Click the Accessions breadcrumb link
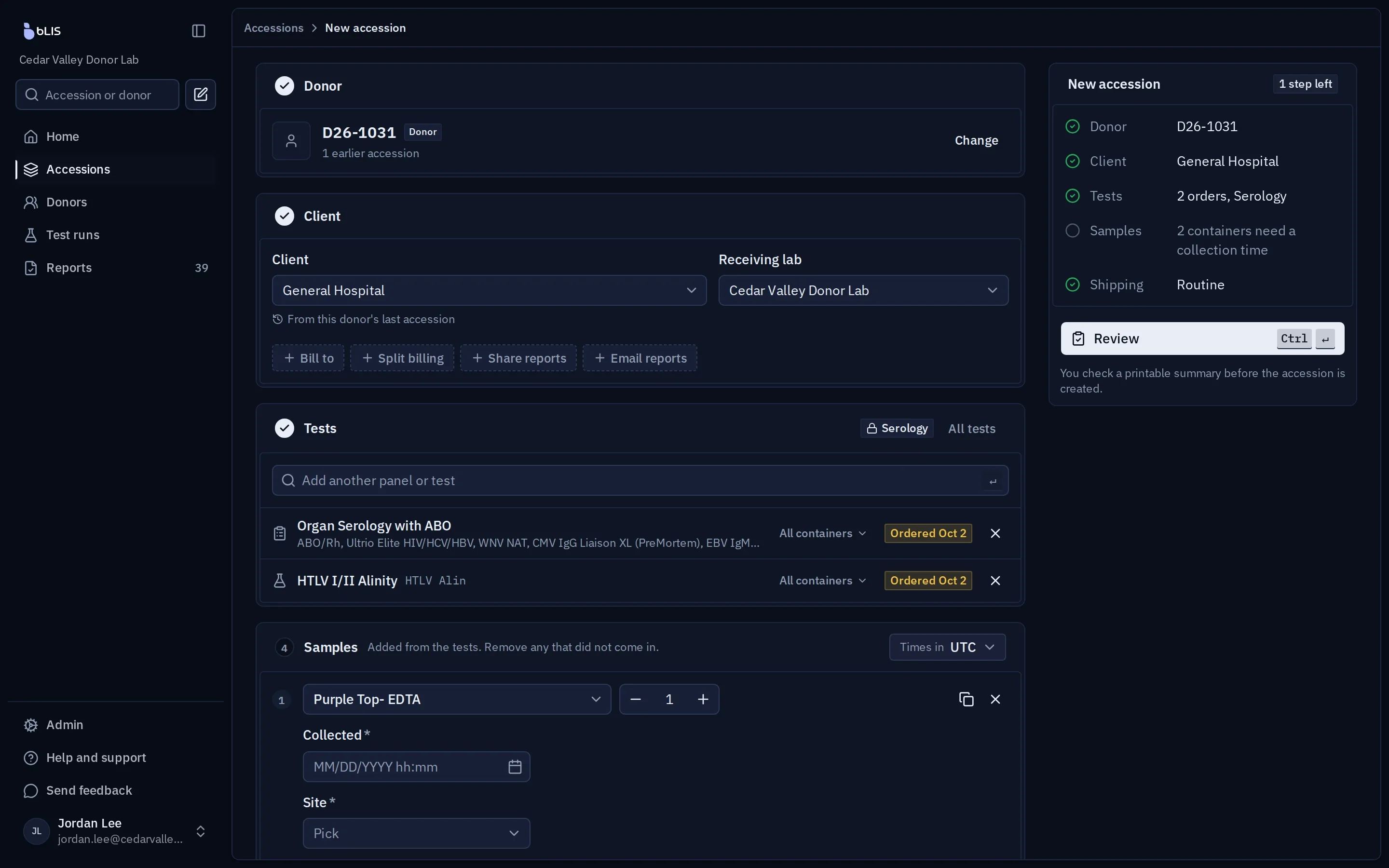 [x=274, y=27]
